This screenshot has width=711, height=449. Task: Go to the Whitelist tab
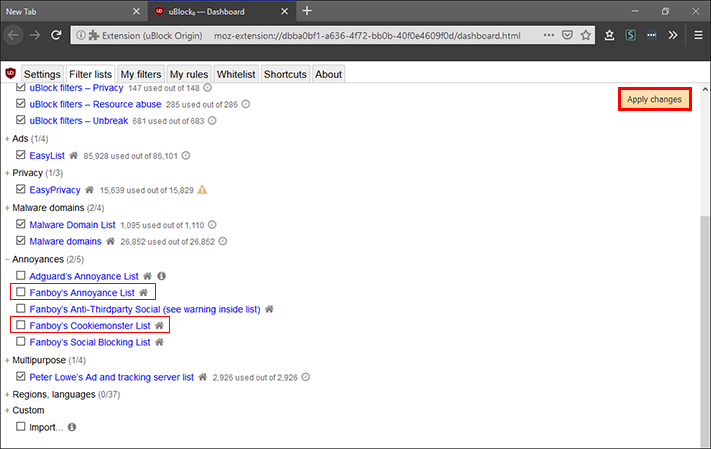pos(236,74)
